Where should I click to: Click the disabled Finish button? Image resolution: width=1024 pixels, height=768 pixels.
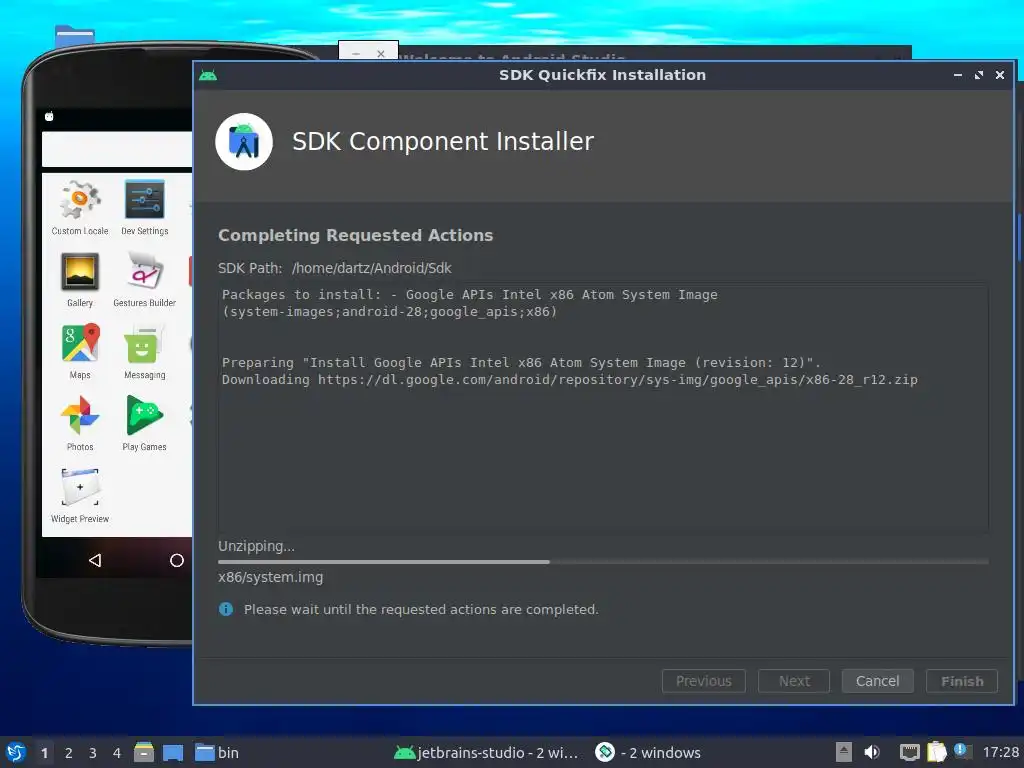tap(961, 680)
